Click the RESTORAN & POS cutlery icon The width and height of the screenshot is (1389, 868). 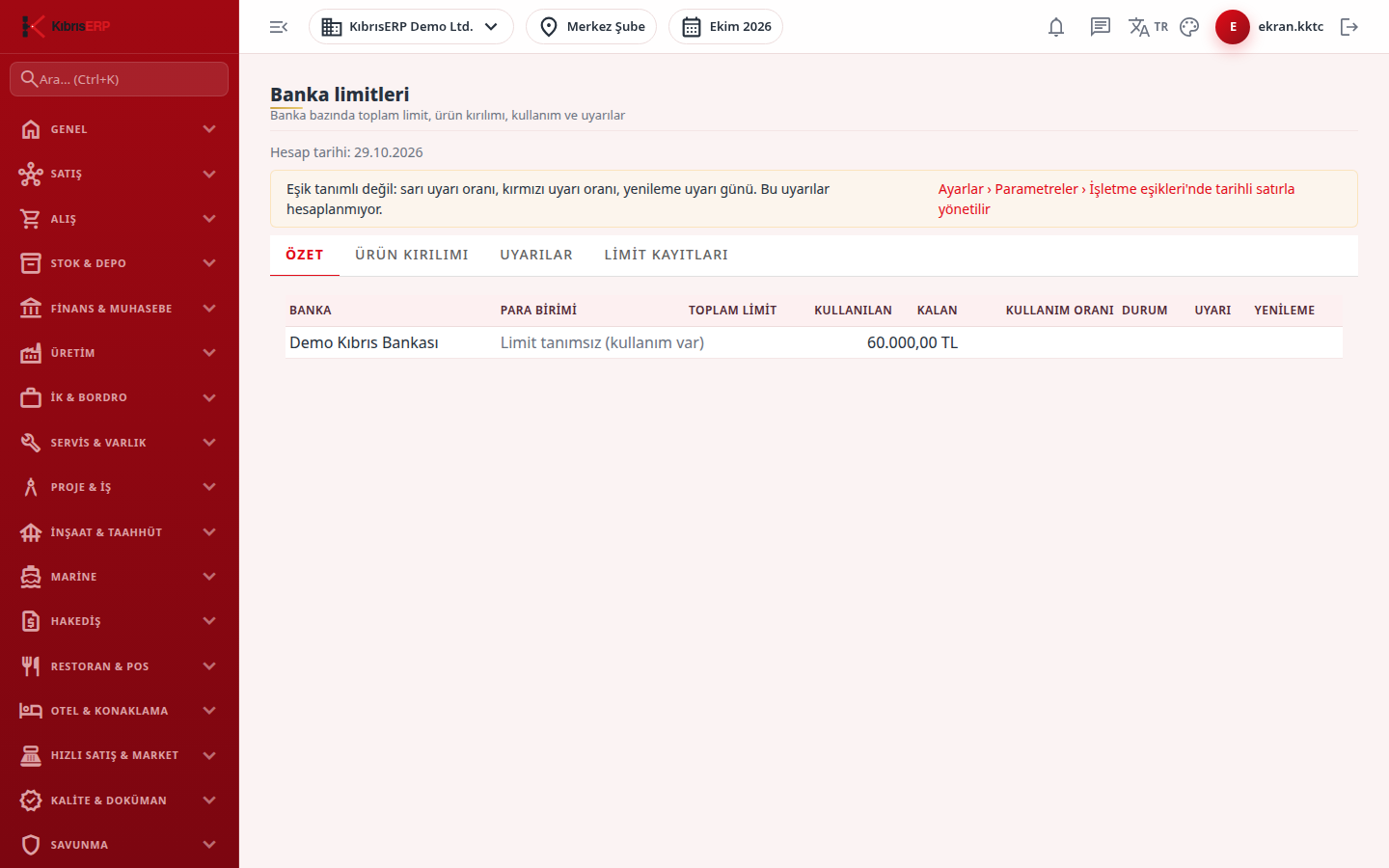31,666
